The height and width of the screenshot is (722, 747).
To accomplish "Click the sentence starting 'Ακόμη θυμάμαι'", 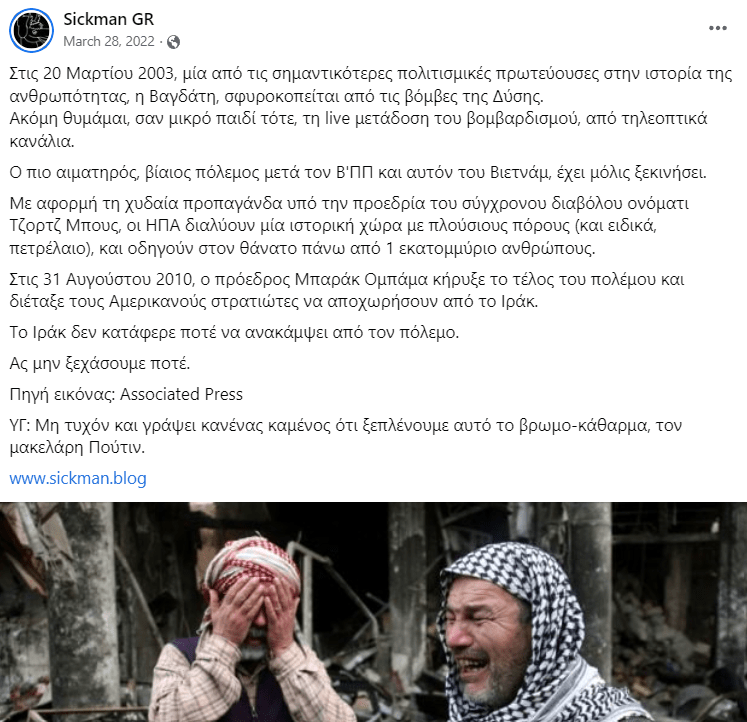I will 358,130.
